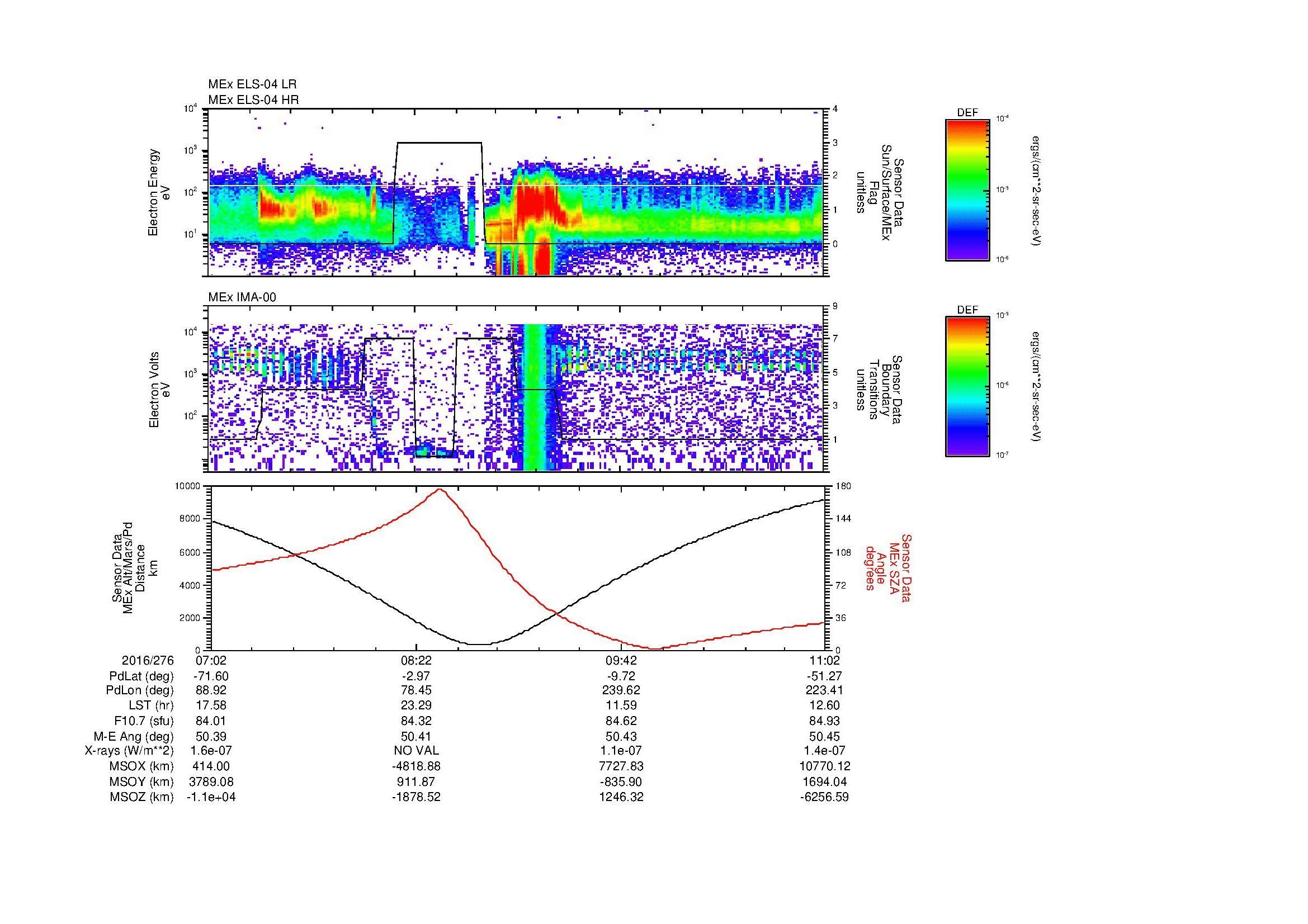Click the 'PdLon (deg)' row label

141,690
